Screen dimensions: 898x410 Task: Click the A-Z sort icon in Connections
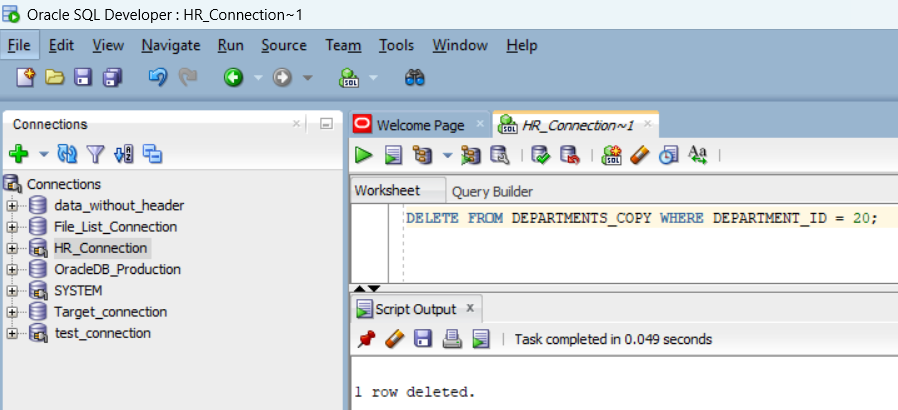(x=124, y=154)
